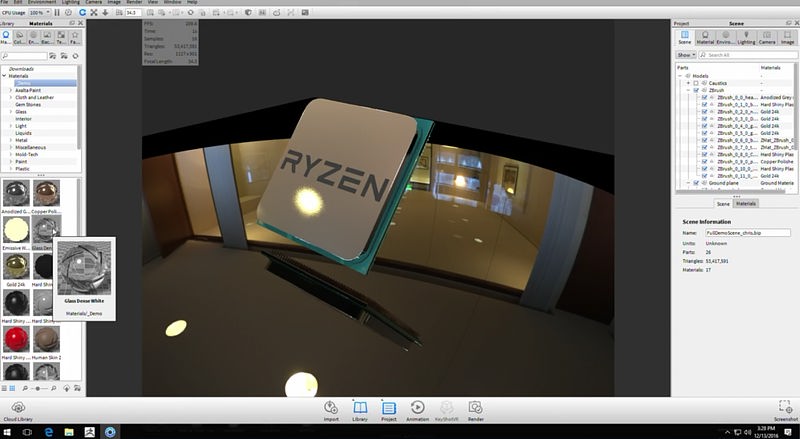The height and width of the screenshot is (439, 800).
Task: Switch to the Material tab in Project panel
Action: click(705, 37)
